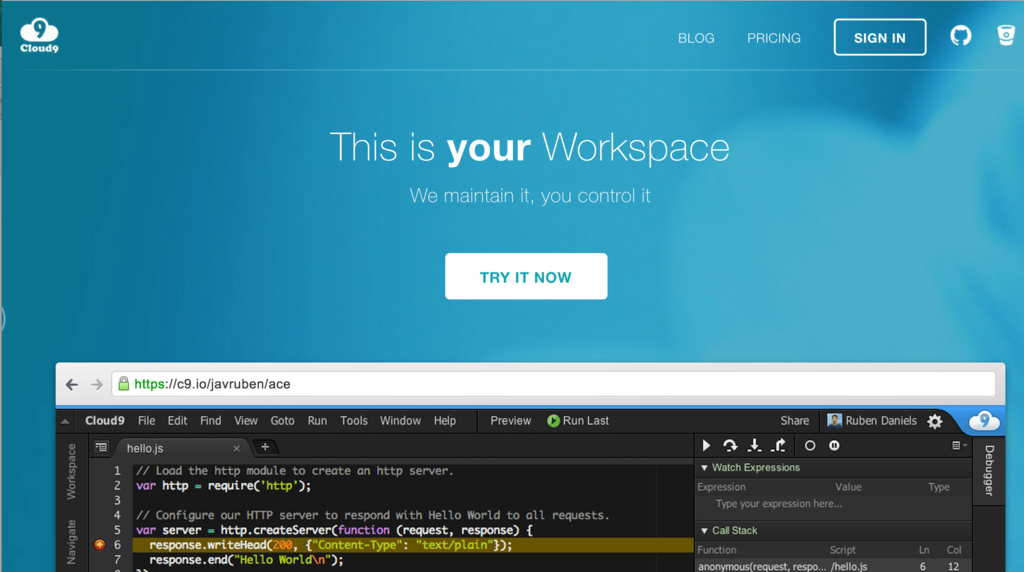
Task: Click browser forward arrow
Action: 97,385
